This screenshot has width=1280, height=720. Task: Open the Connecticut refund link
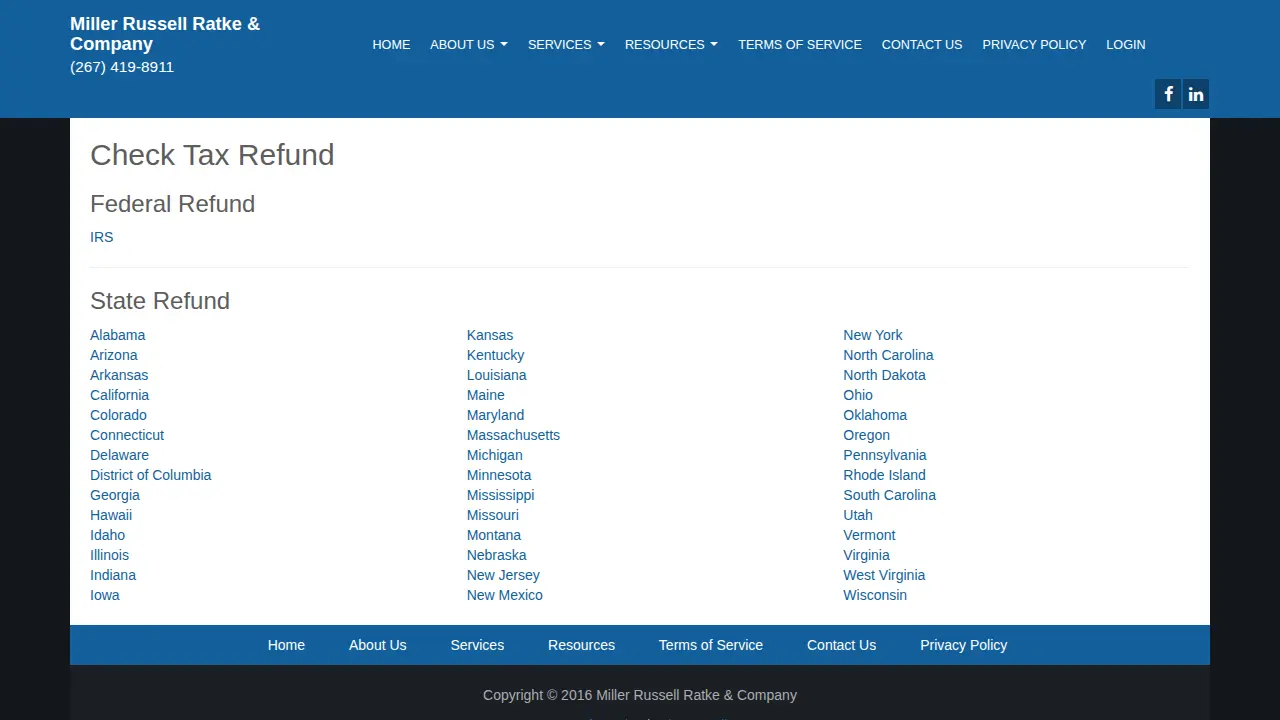pos(127,435)
